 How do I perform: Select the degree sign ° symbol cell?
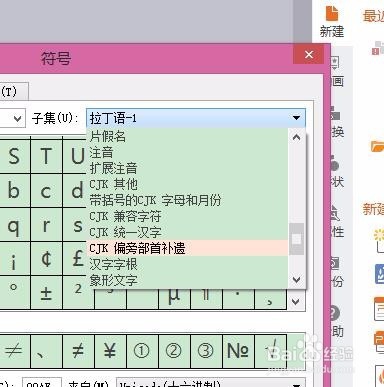tap(14, 293)
